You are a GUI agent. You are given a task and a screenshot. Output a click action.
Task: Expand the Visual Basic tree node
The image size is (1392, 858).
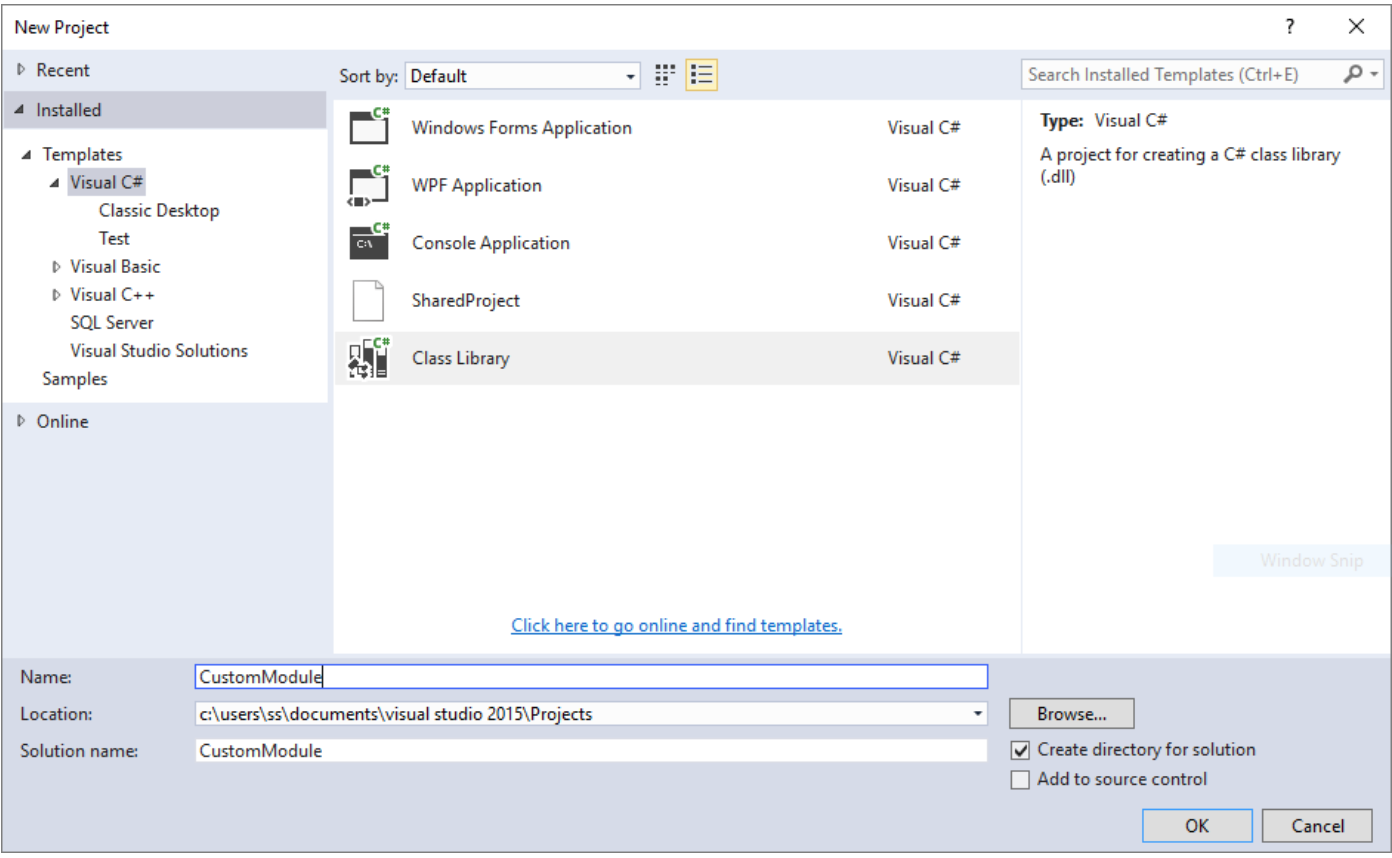click(x=56, y=267)
